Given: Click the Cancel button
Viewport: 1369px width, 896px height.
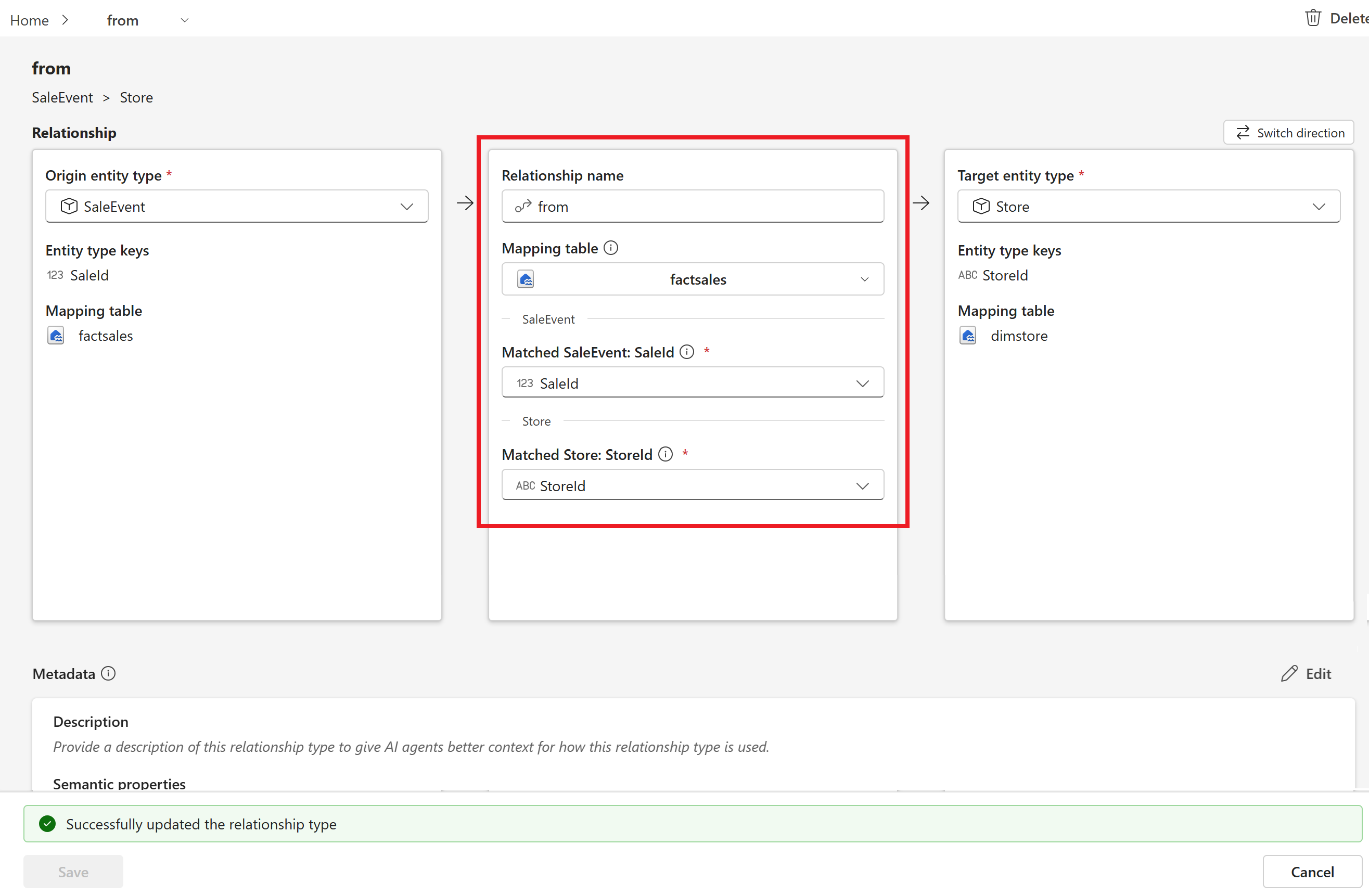Looking at the screenshot, I should 1312,872.
